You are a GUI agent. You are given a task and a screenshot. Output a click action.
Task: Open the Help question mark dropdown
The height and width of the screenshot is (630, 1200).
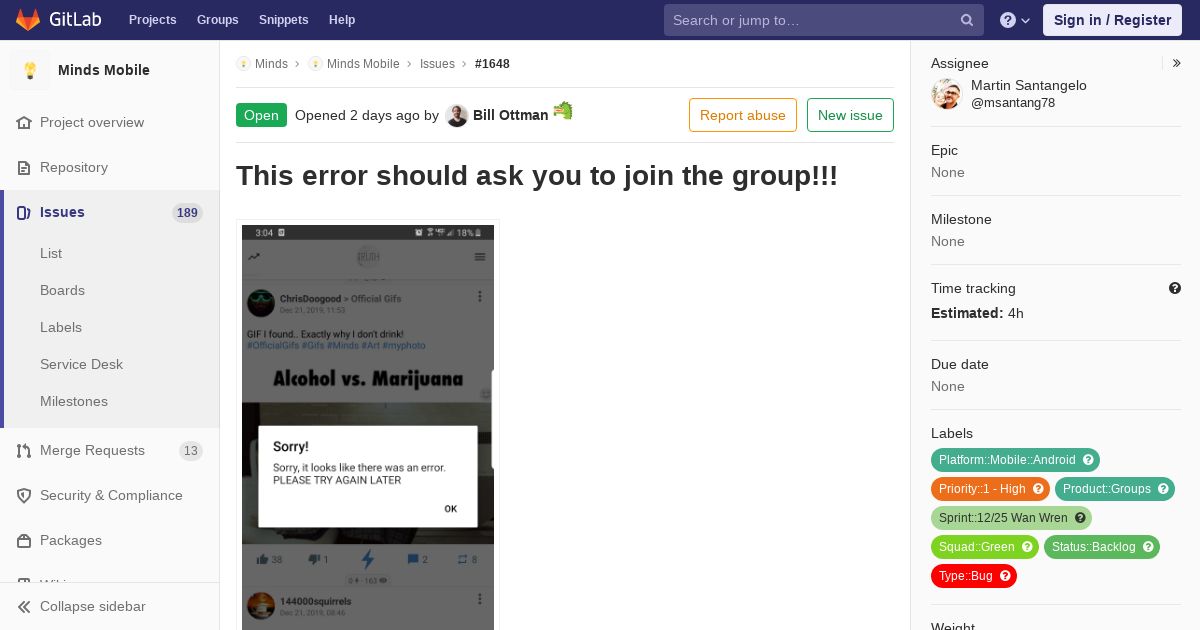point(1015,20)
